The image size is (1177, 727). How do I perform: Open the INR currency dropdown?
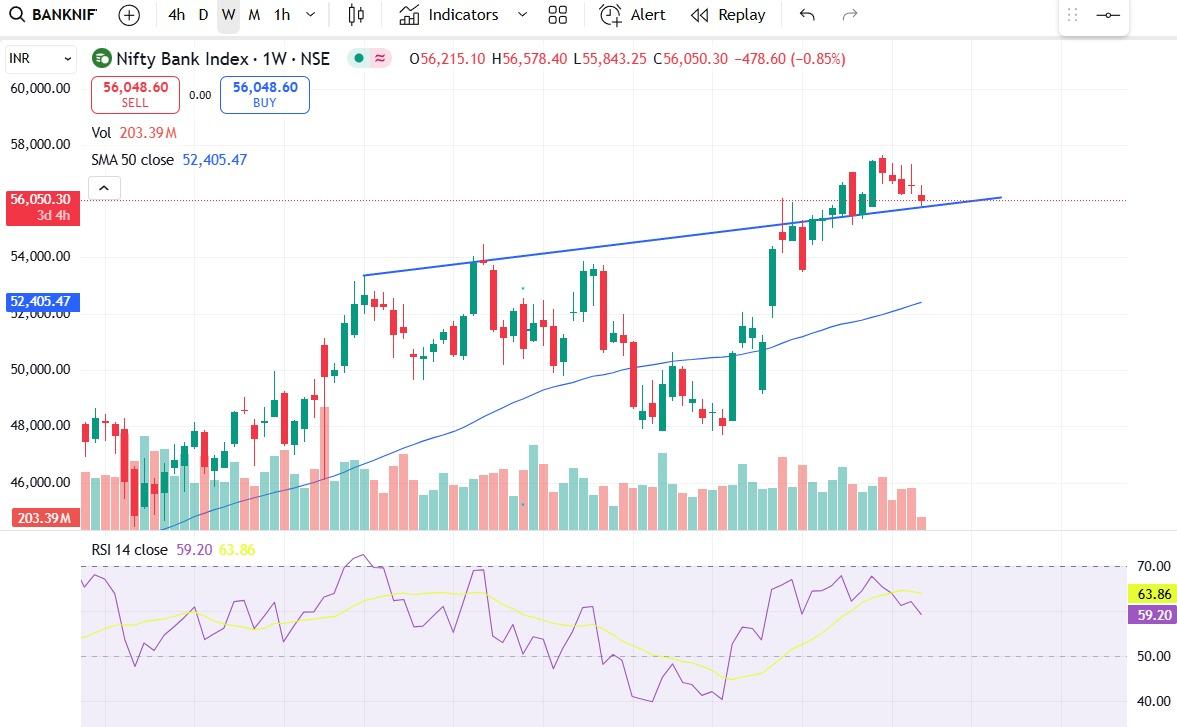pos(41,59)
